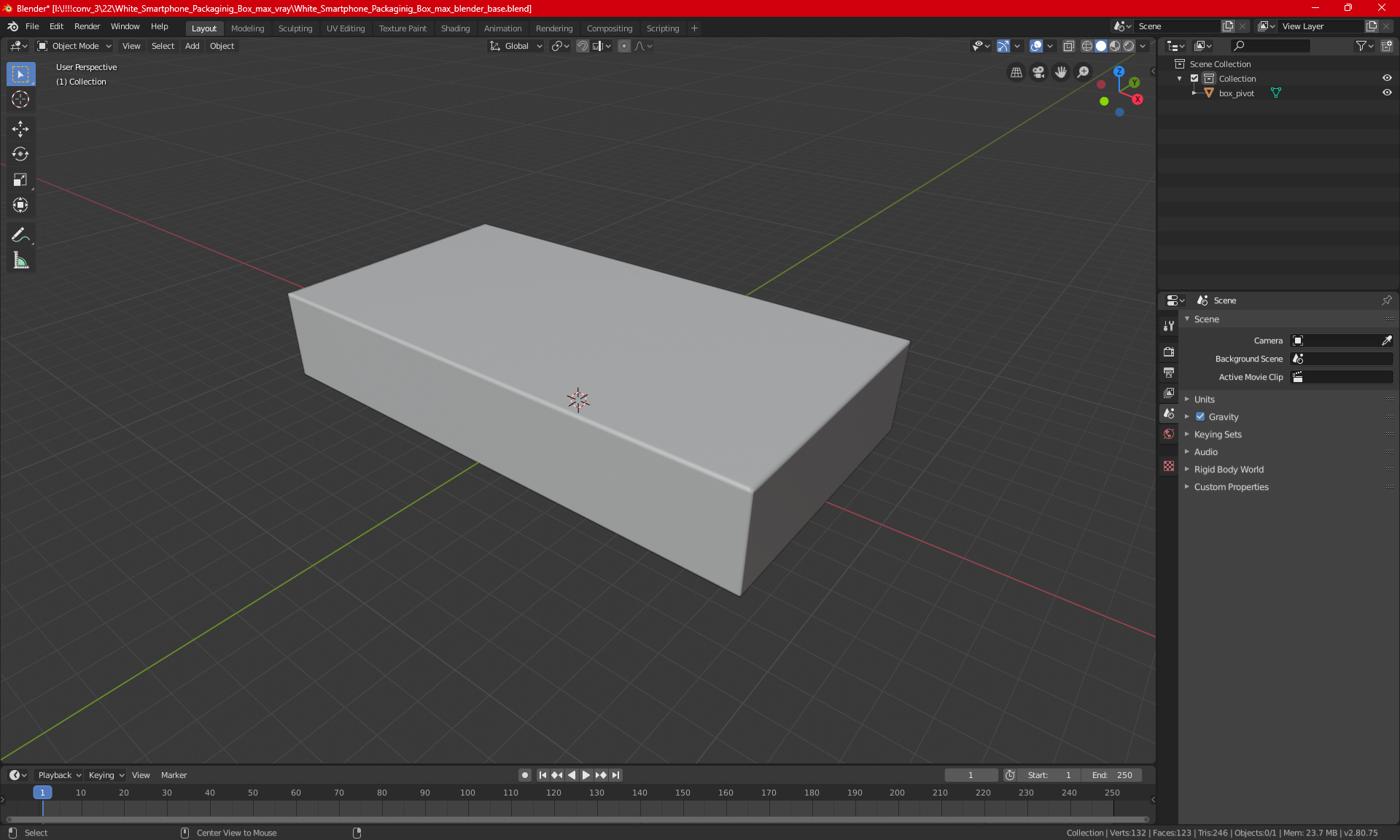
Task: Click the End frame field
Action: (1112, 775)
